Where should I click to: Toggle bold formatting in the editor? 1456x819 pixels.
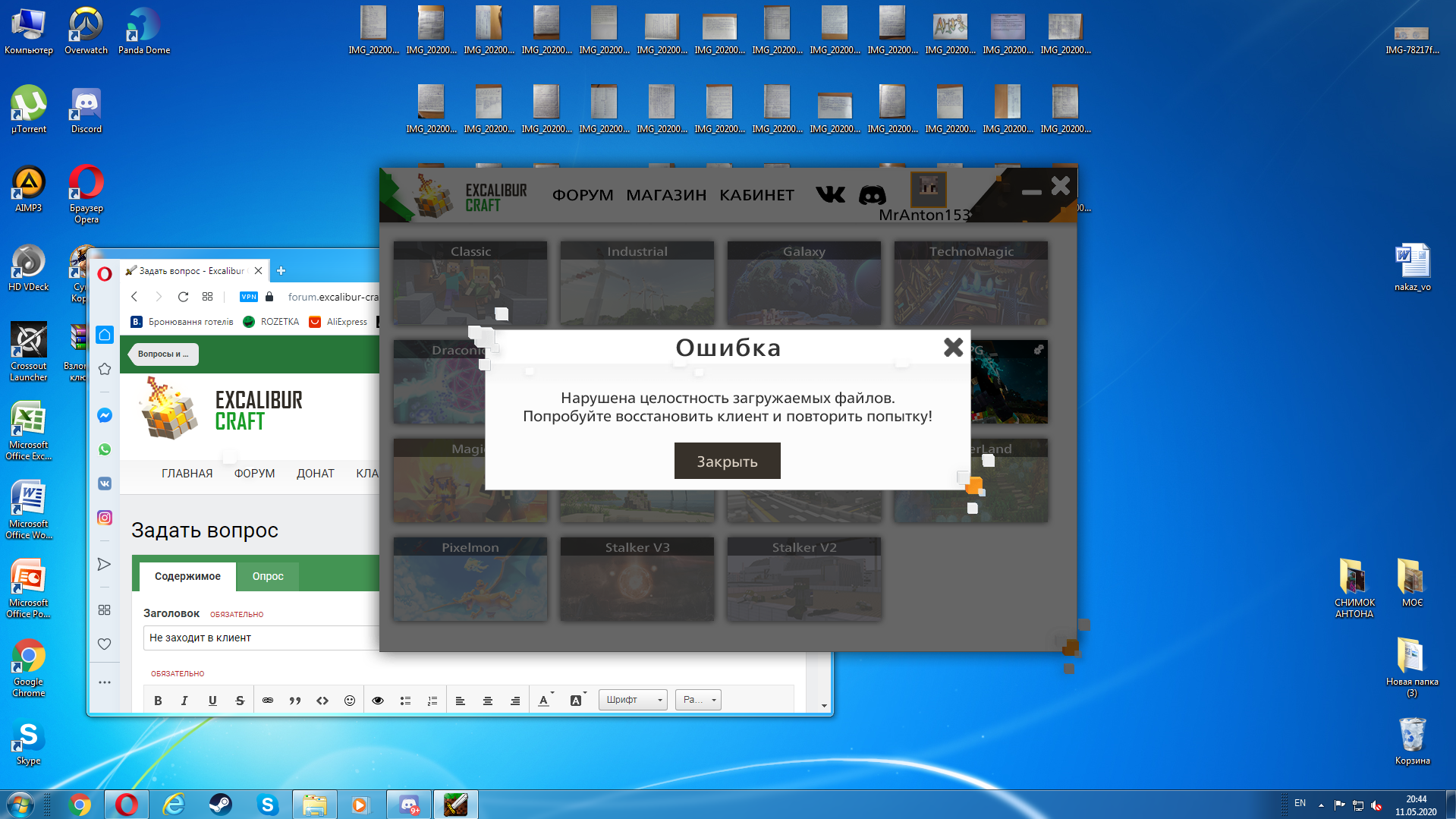click(158, 701)
